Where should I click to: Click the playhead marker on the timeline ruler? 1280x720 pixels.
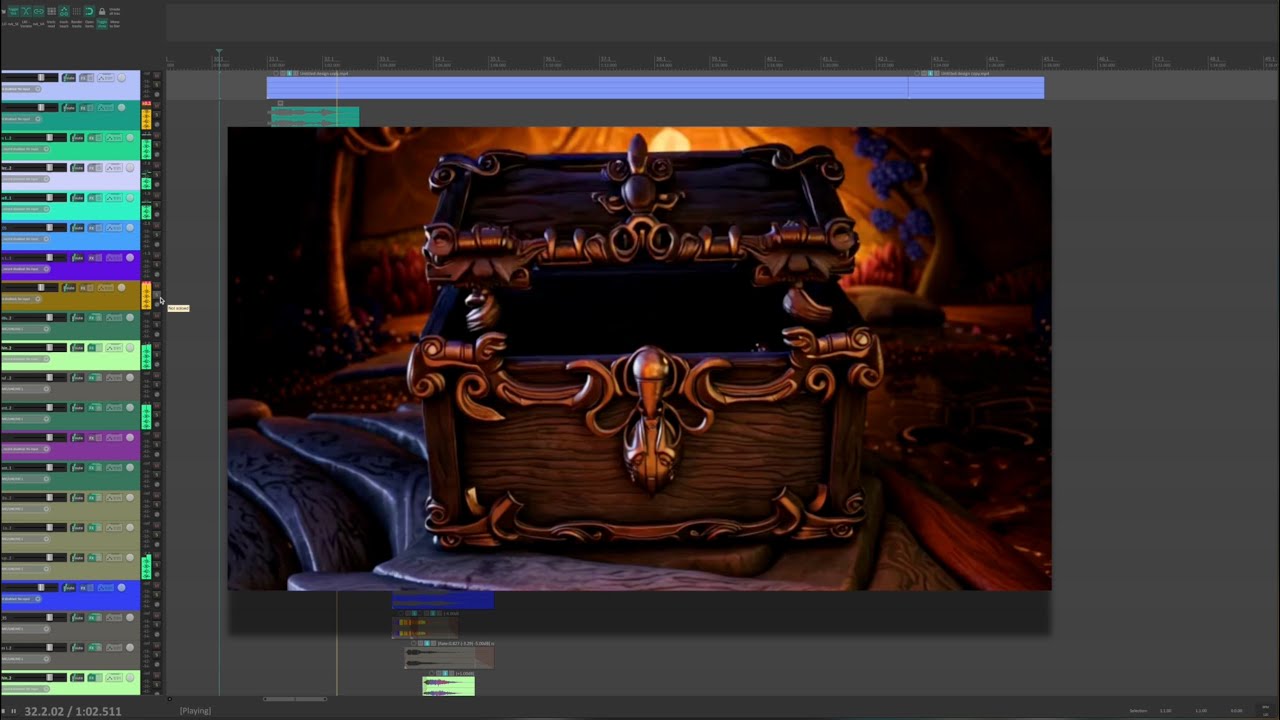click(x=219, y=51)
